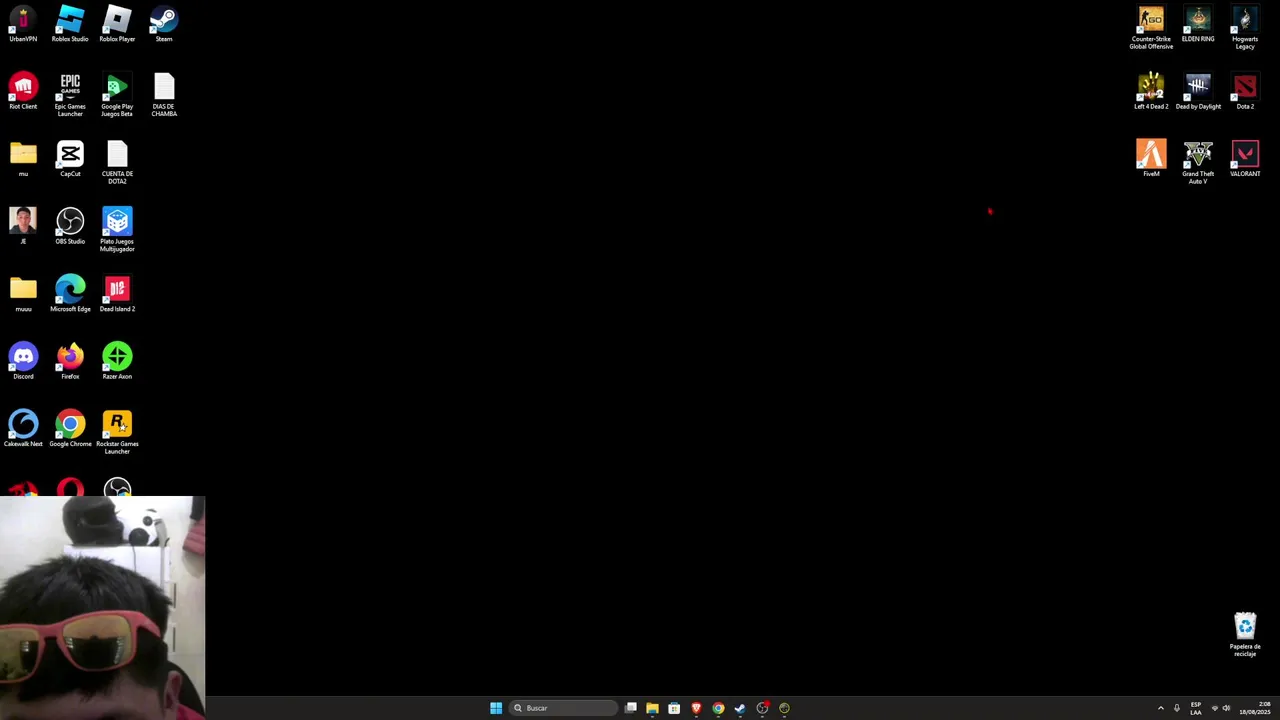Open the clock showing 2:08 and date

tap(1255, 708)
